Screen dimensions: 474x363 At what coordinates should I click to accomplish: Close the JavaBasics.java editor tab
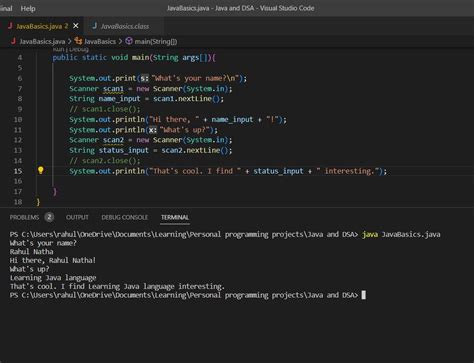(x=76, y=26)
